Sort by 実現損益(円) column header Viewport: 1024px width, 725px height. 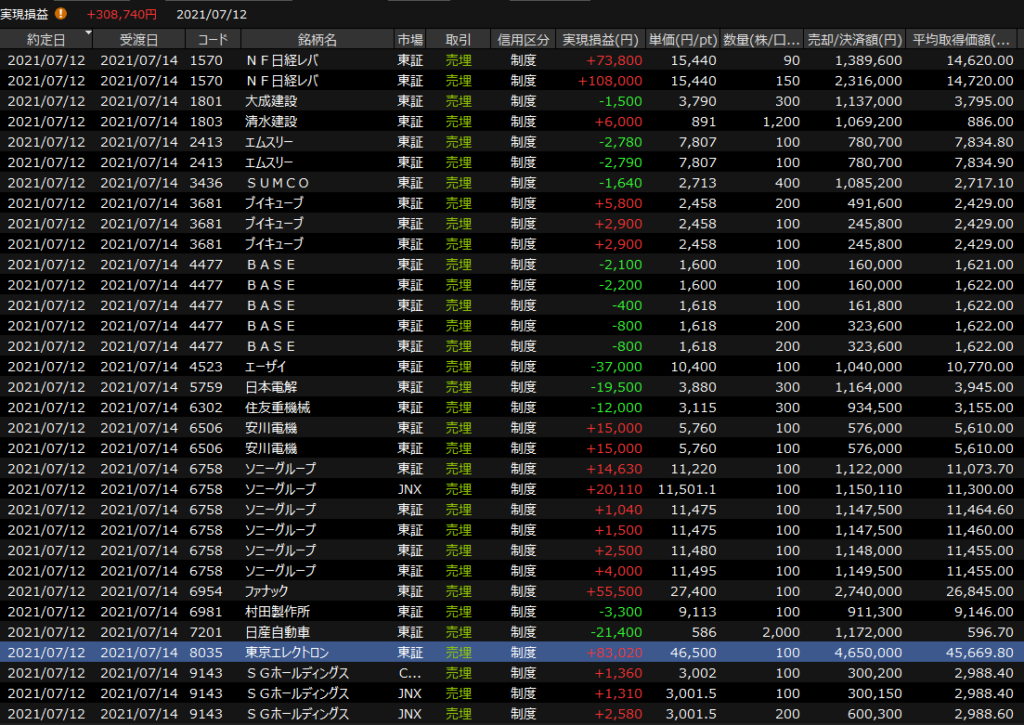click(600, 40)
